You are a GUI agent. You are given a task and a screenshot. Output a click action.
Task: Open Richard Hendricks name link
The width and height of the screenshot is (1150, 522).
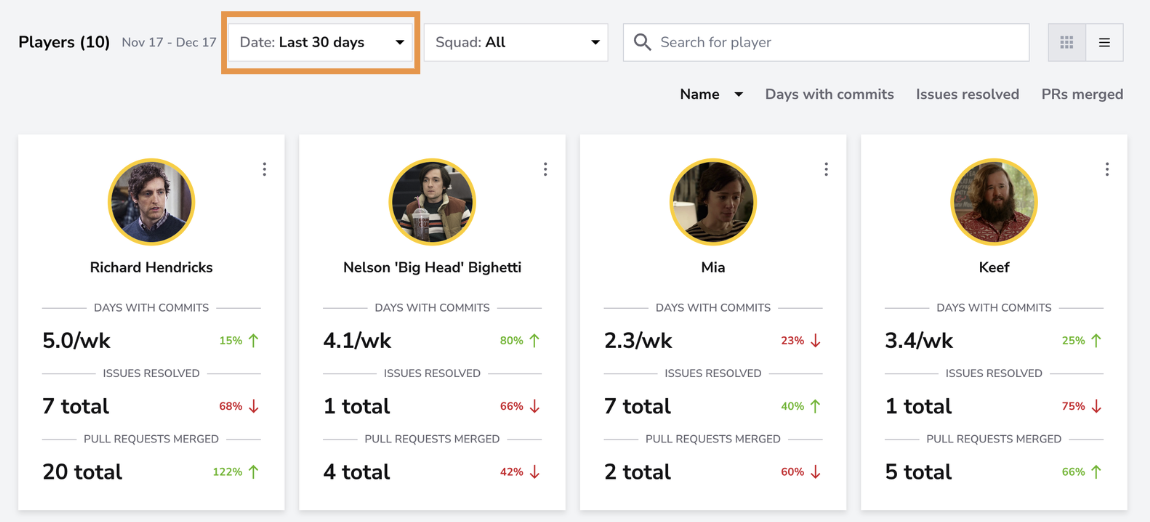point(151,268)
